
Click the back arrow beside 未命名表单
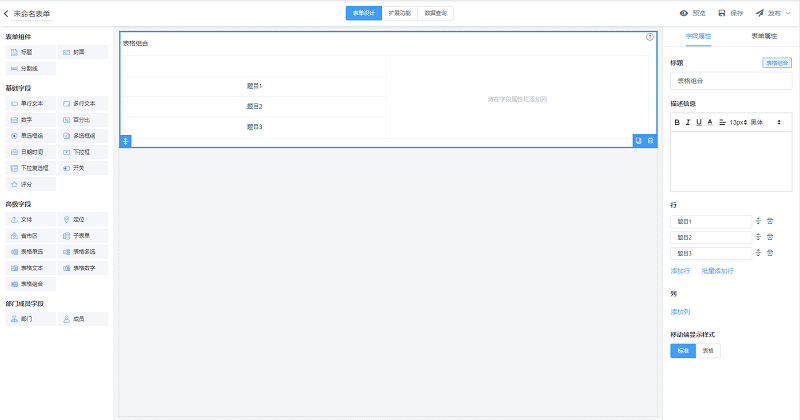(7, 14)
